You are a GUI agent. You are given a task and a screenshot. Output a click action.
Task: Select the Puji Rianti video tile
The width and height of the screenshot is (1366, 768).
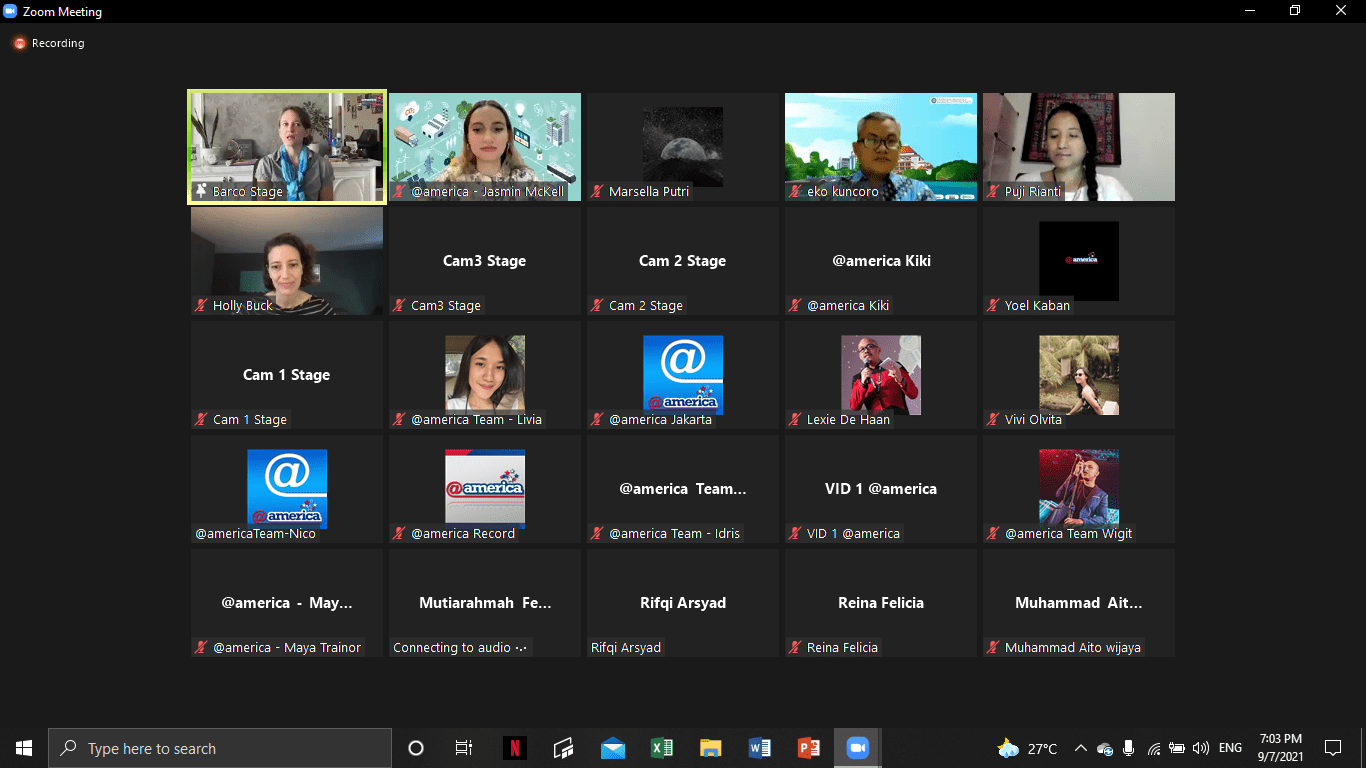click(1079, 147)
